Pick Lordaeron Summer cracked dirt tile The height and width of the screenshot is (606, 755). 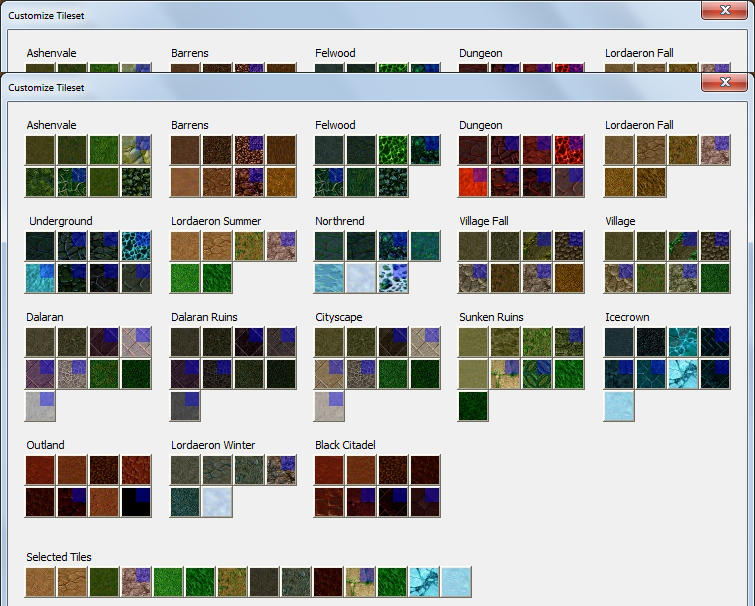217,246
